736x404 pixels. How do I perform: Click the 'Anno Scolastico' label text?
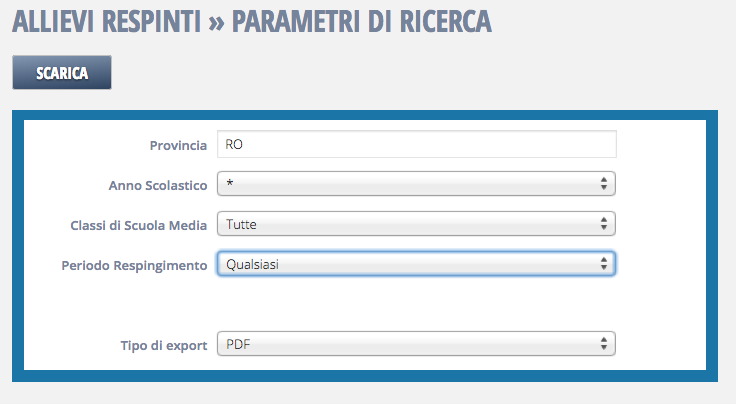[158, 185]
